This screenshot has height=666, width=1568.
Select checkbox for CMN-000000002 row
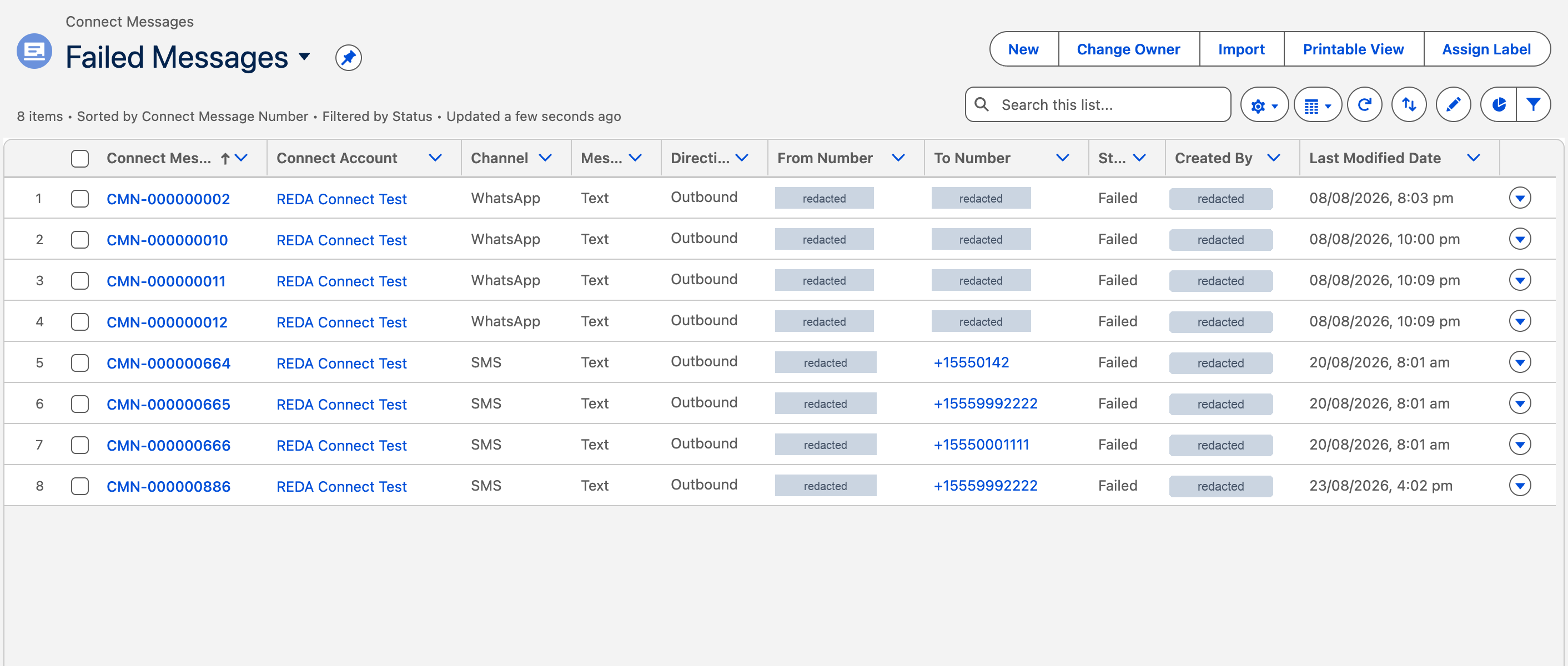tap(80, 199)
